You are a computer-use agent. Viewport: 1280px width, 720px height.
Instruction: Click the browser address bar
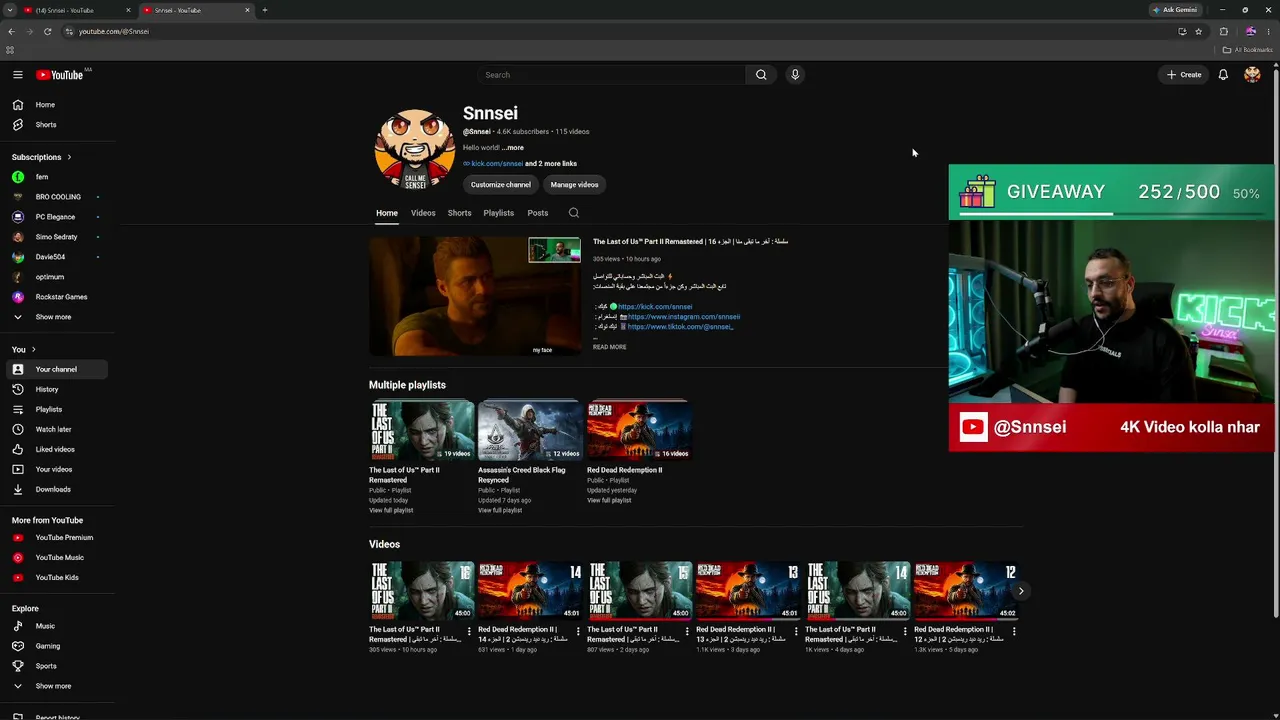pos(620,31)
